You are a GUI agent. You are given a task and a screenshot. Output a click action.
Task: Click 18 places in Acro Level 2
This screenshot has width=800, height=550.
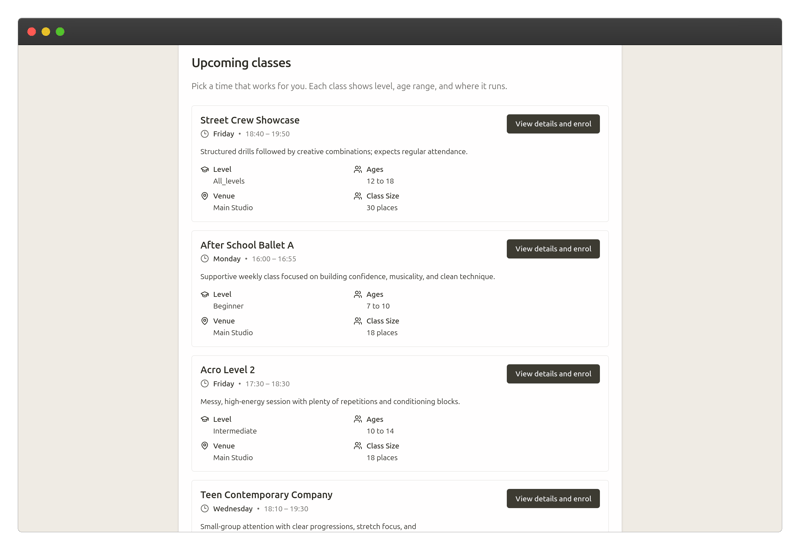pyautogui.click(x=382, y=458)
